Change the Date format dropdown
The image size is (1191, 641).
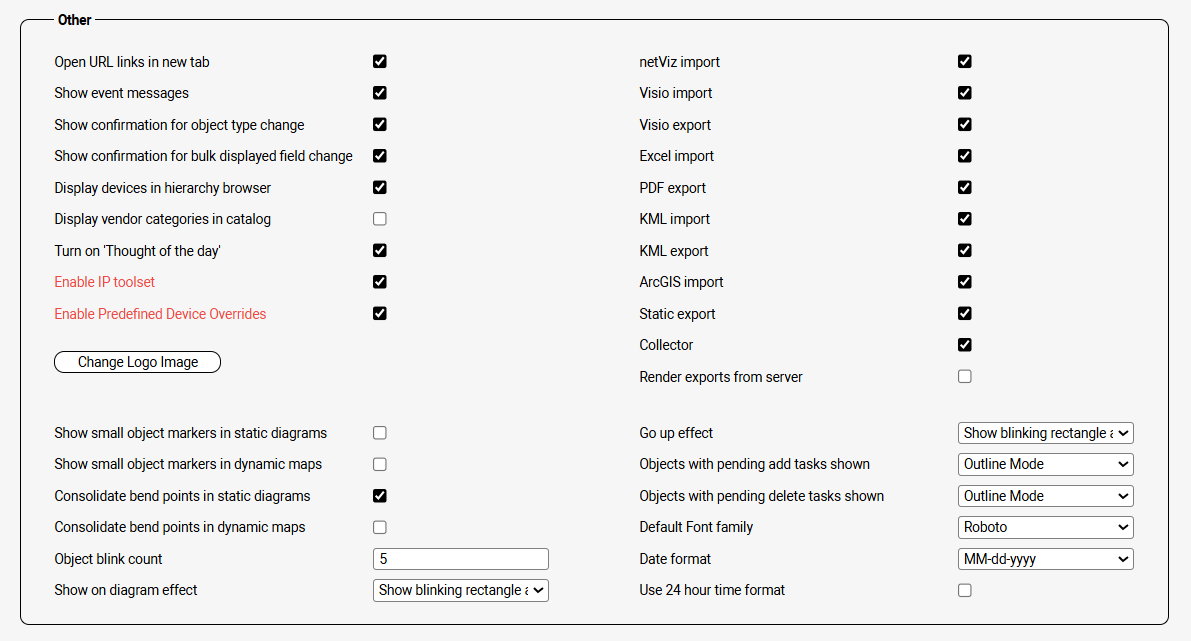[1045, 559]
